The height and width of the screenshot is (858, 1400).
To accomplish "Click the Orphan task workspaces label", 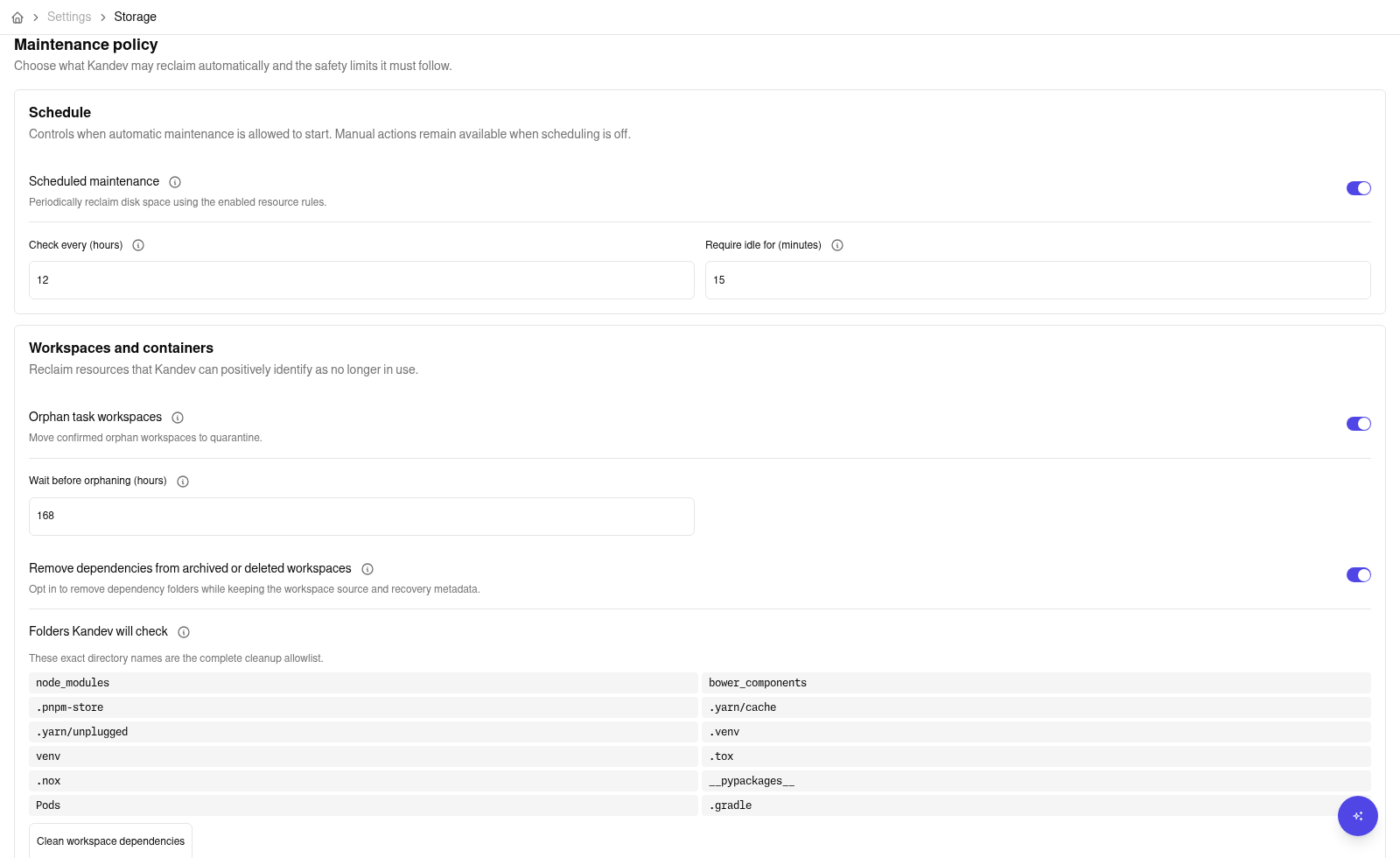I will coord(95,417).
